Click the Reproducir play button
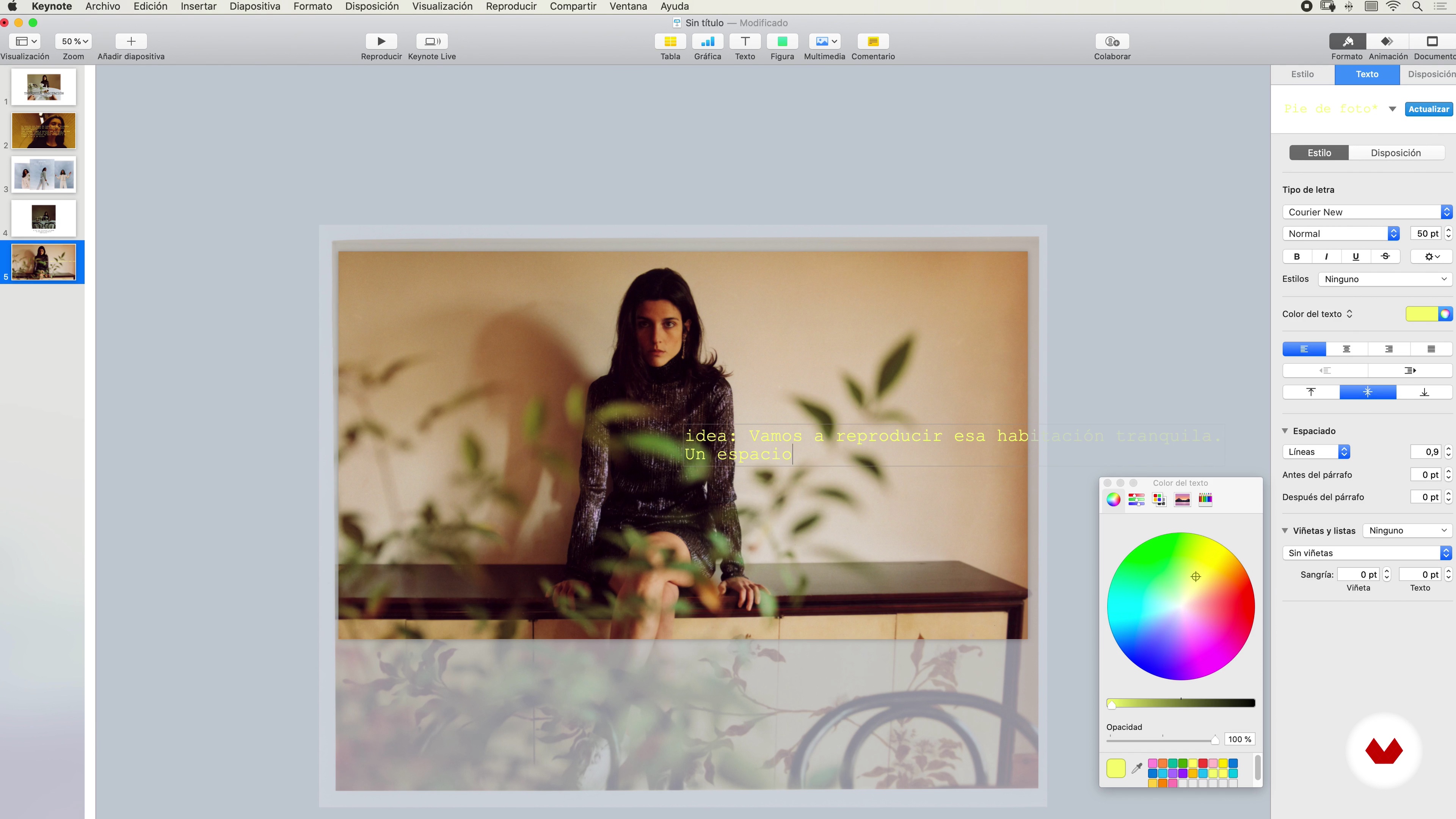1456x819 pixels. coord(381,41)
